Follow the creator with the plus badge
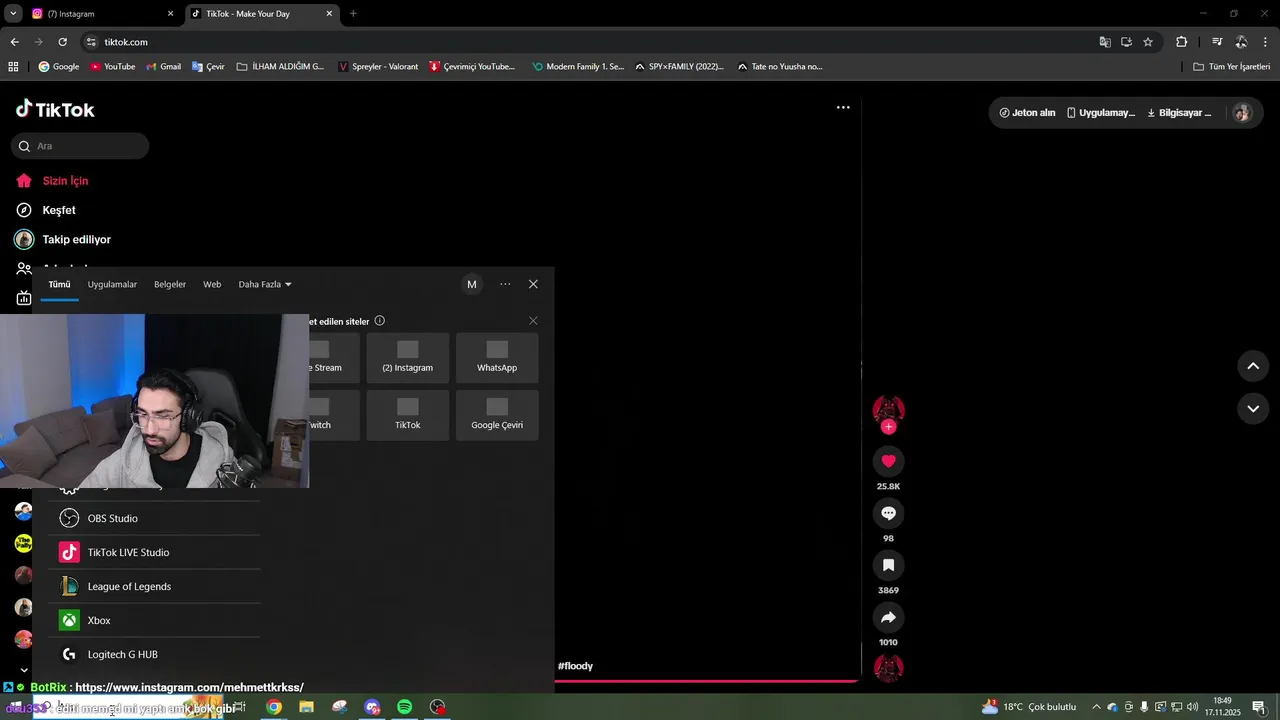This screenshot has width=1280, height=720. pos(888,427)
